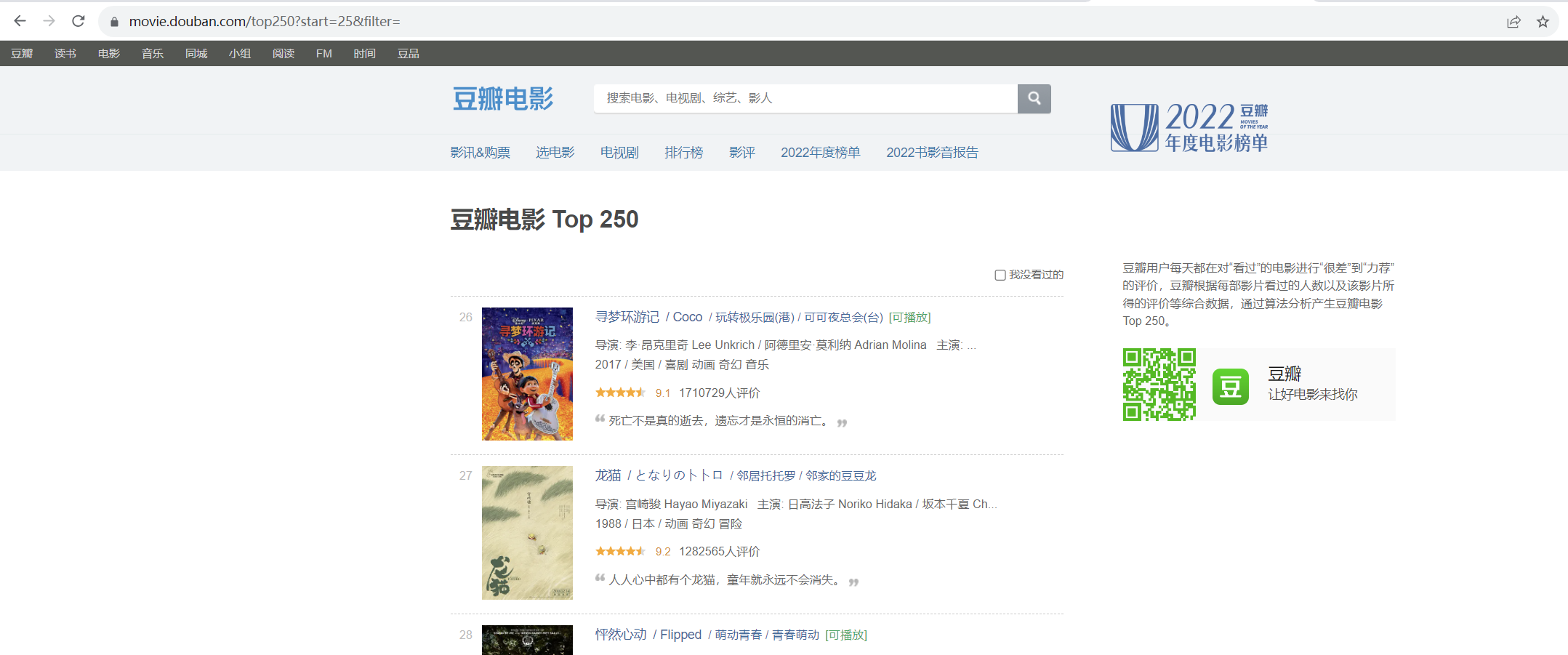Click the 豆瓣电影 site logo

[503, 98]
